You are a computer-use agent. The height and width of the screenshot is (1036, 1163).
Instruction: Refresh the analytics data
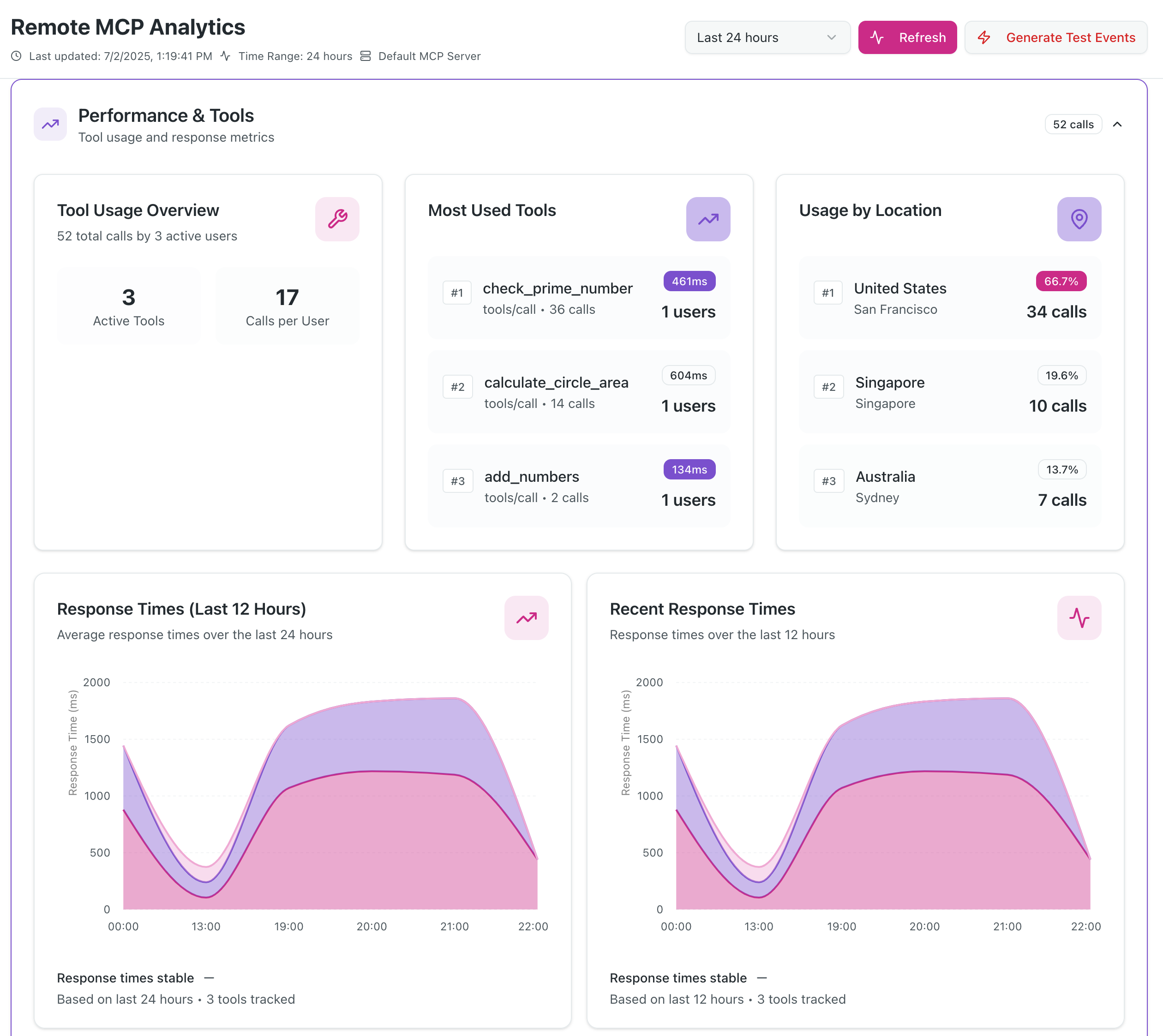point(907,37)
